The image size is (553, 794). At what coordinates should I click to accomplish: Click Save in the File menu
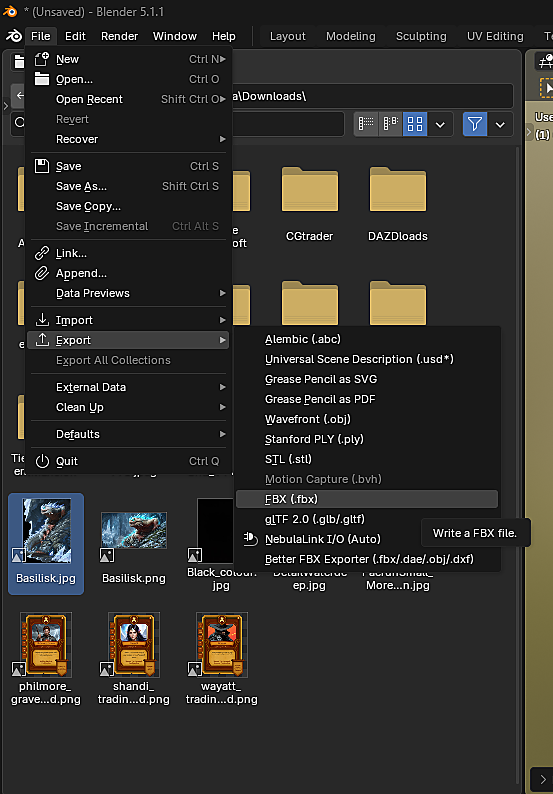(x=129, y=166)
